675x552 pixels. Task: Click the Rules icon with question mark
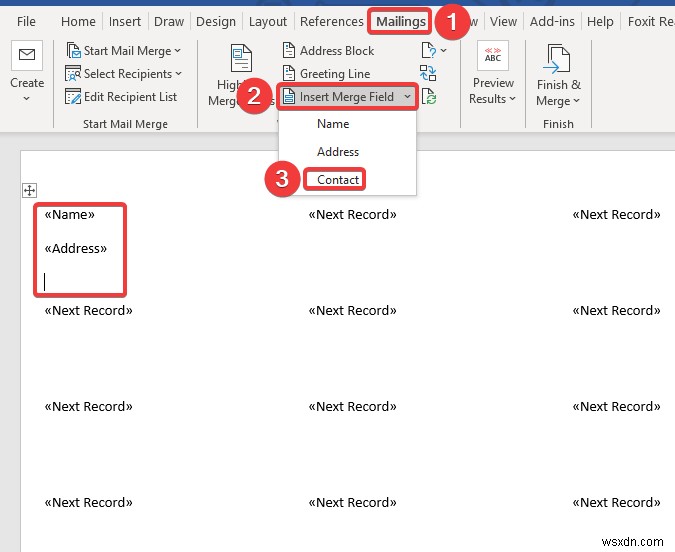429,50
